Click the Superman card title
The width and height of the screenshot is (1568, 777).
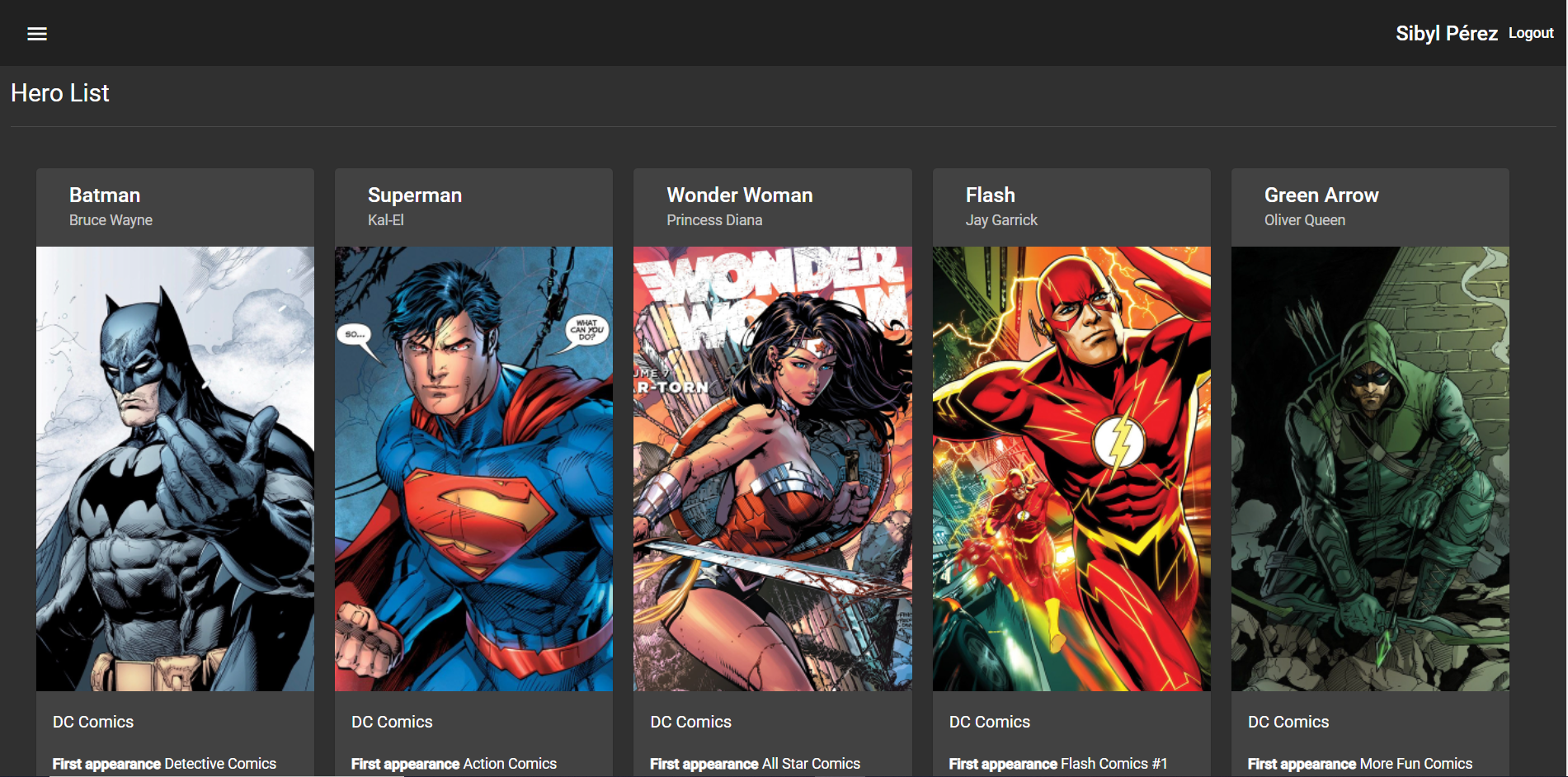click(415, 195)
